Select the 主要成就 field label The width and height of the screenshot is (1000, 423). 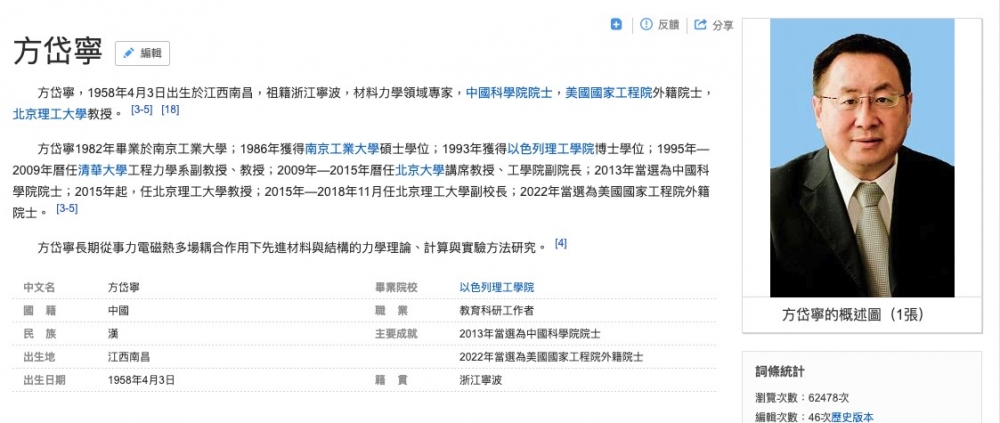click(x=396, y=334)
